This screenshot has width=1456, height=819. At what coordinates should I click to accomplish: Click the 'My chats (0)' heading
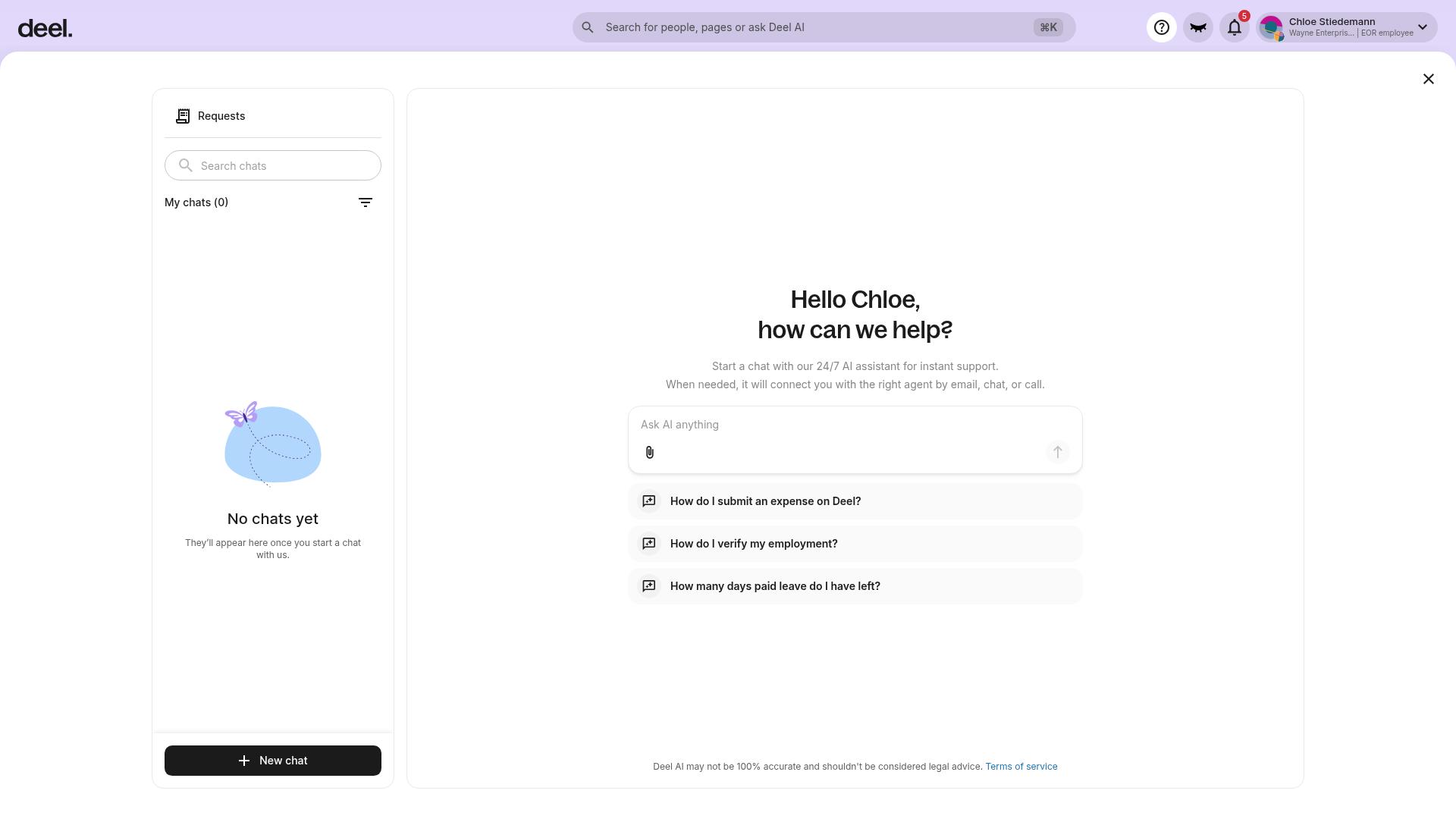(x=196, y=202)
